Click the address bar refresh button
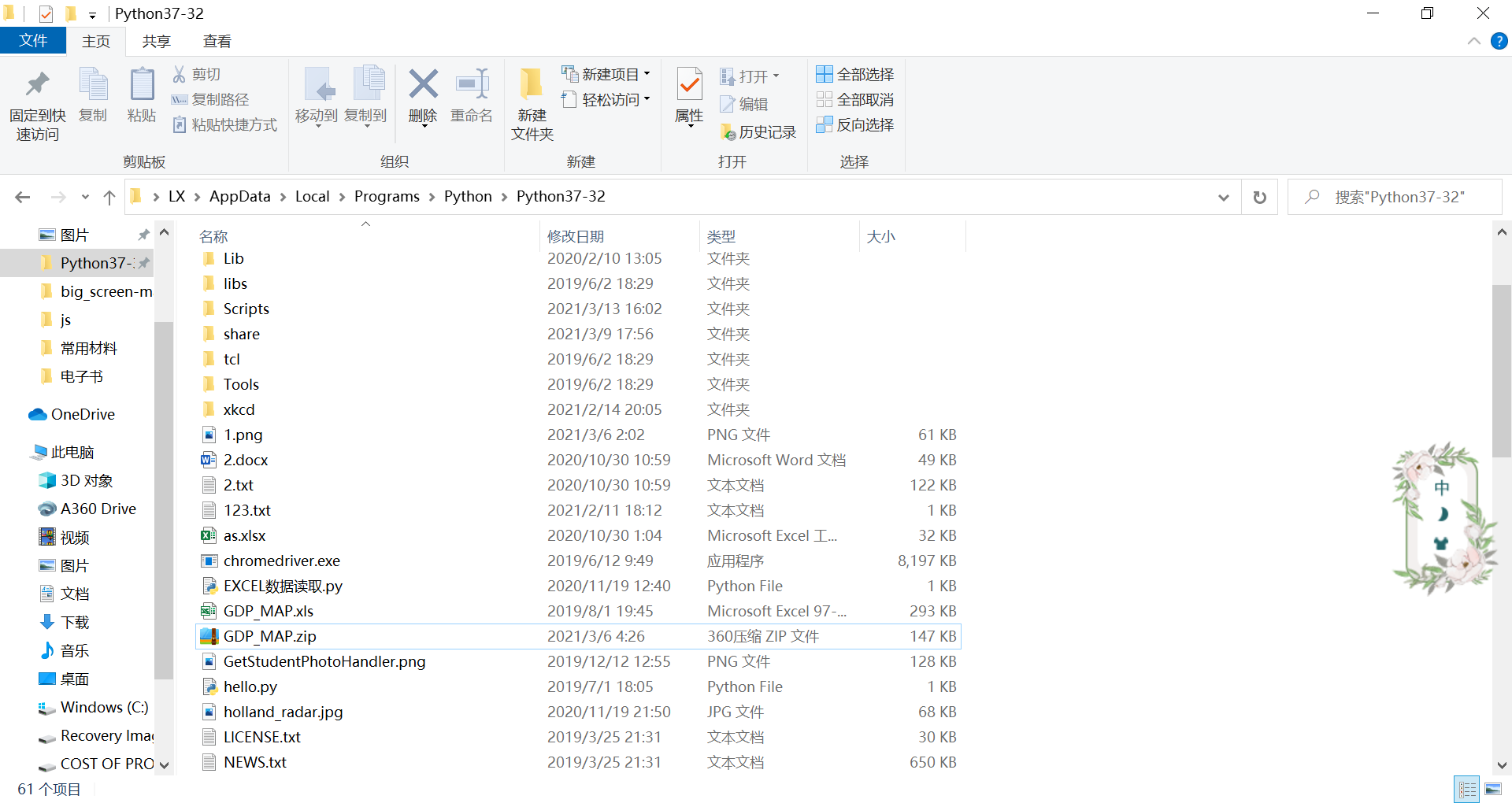This screenshot has width=1512, height=803. click(x=1259, y=197)
